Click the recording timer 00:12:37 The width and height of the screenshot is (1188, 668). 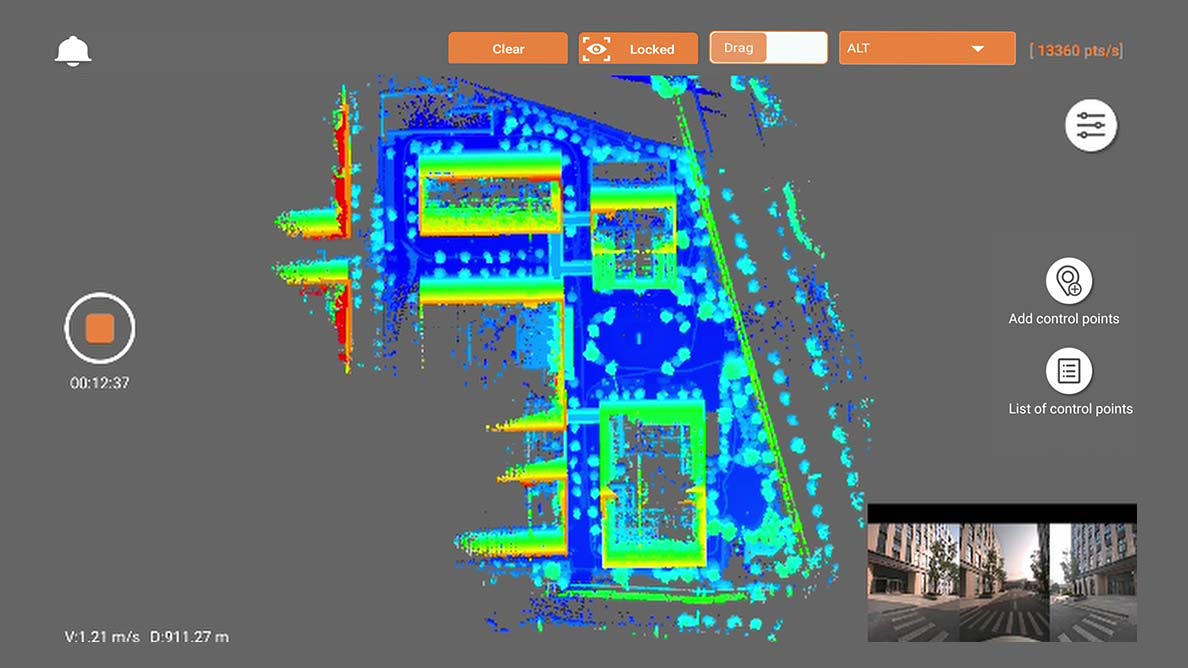(x=99, y=381)
